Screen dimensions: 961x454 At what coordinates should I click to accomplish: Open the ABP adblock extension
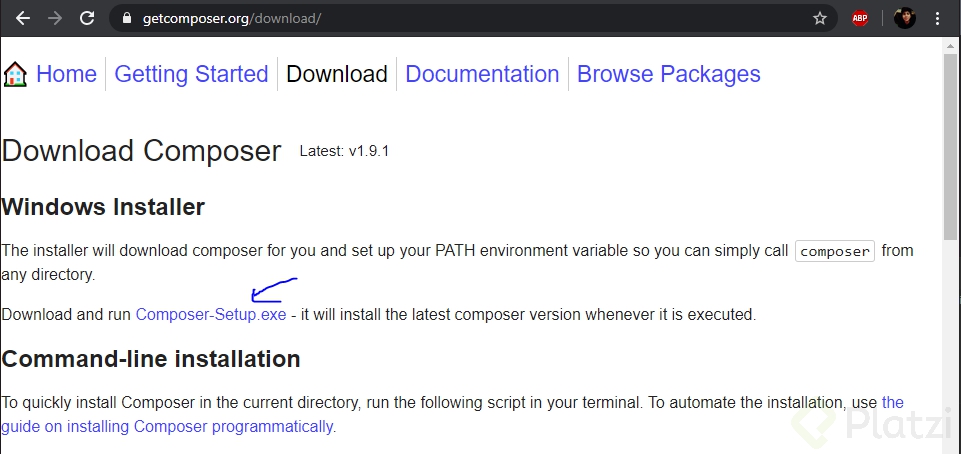[860, 18]
